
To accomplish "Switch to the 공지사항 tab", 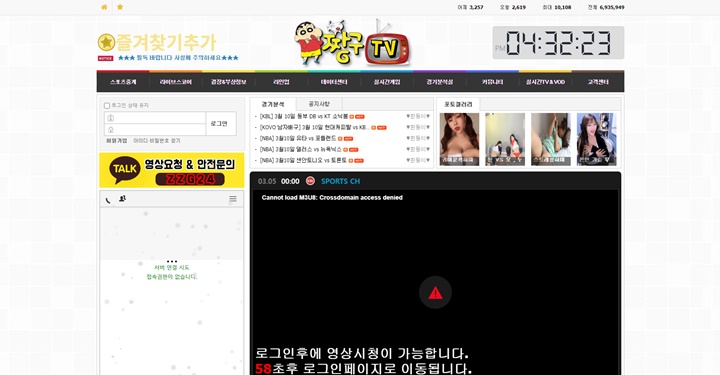I will pos(319,104).
